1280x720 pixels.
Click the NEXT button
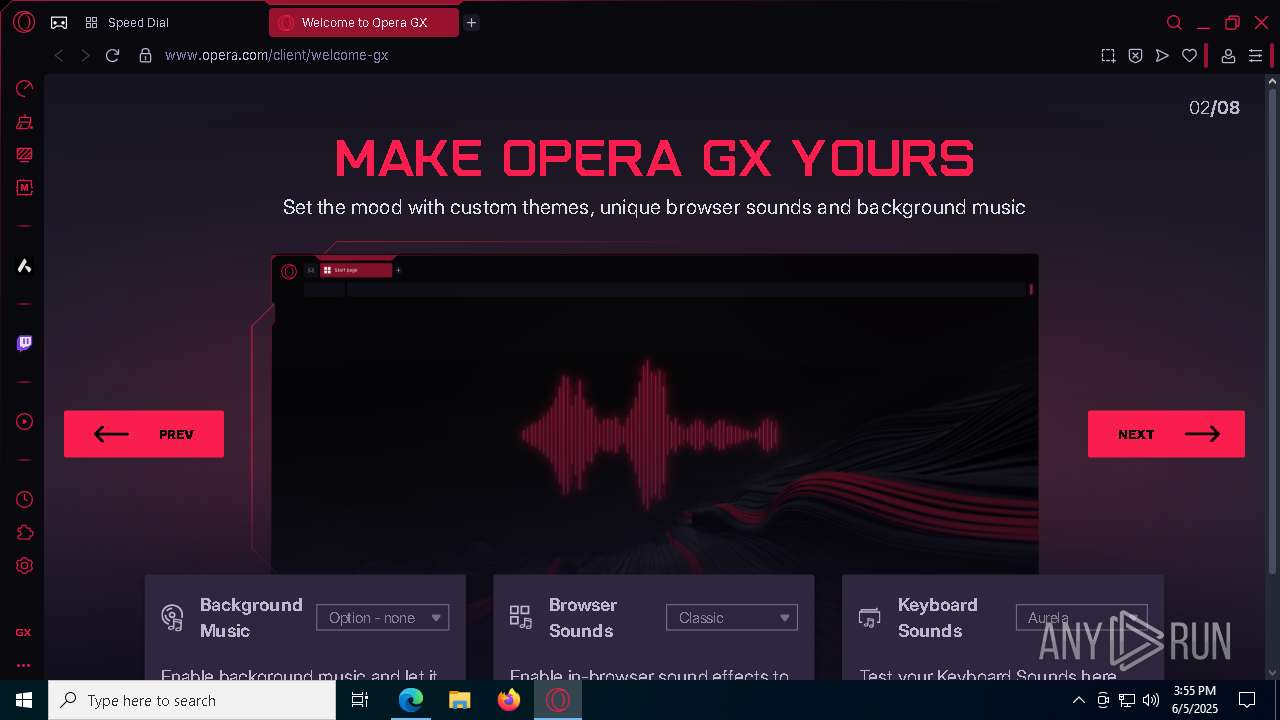pos(1166,434)
